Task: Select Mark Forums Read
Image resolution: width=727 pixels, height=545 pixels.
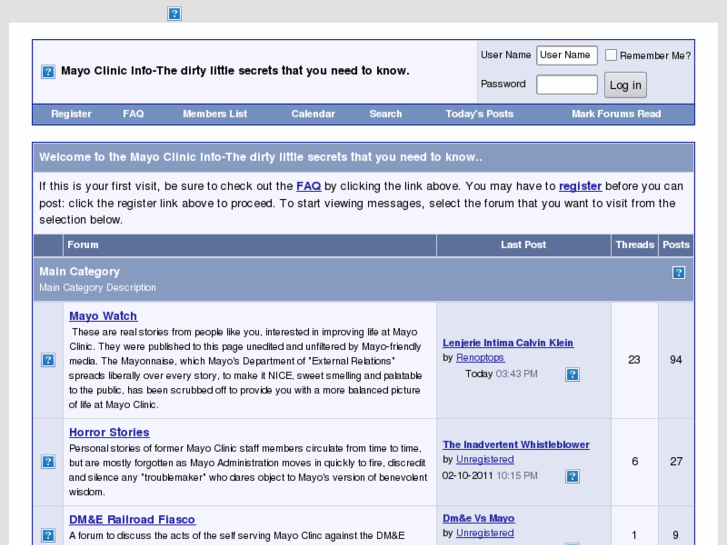Action: click(616, 114)
